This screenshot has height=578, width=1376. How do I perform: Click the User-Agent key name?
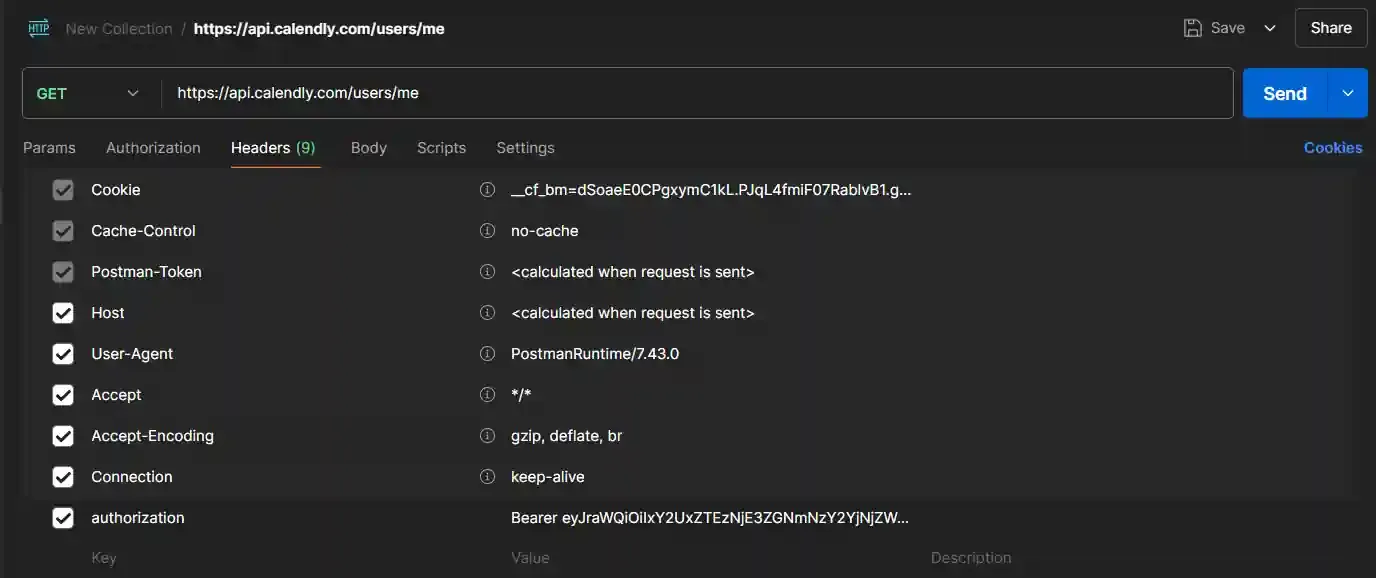(x=132, y=353)
